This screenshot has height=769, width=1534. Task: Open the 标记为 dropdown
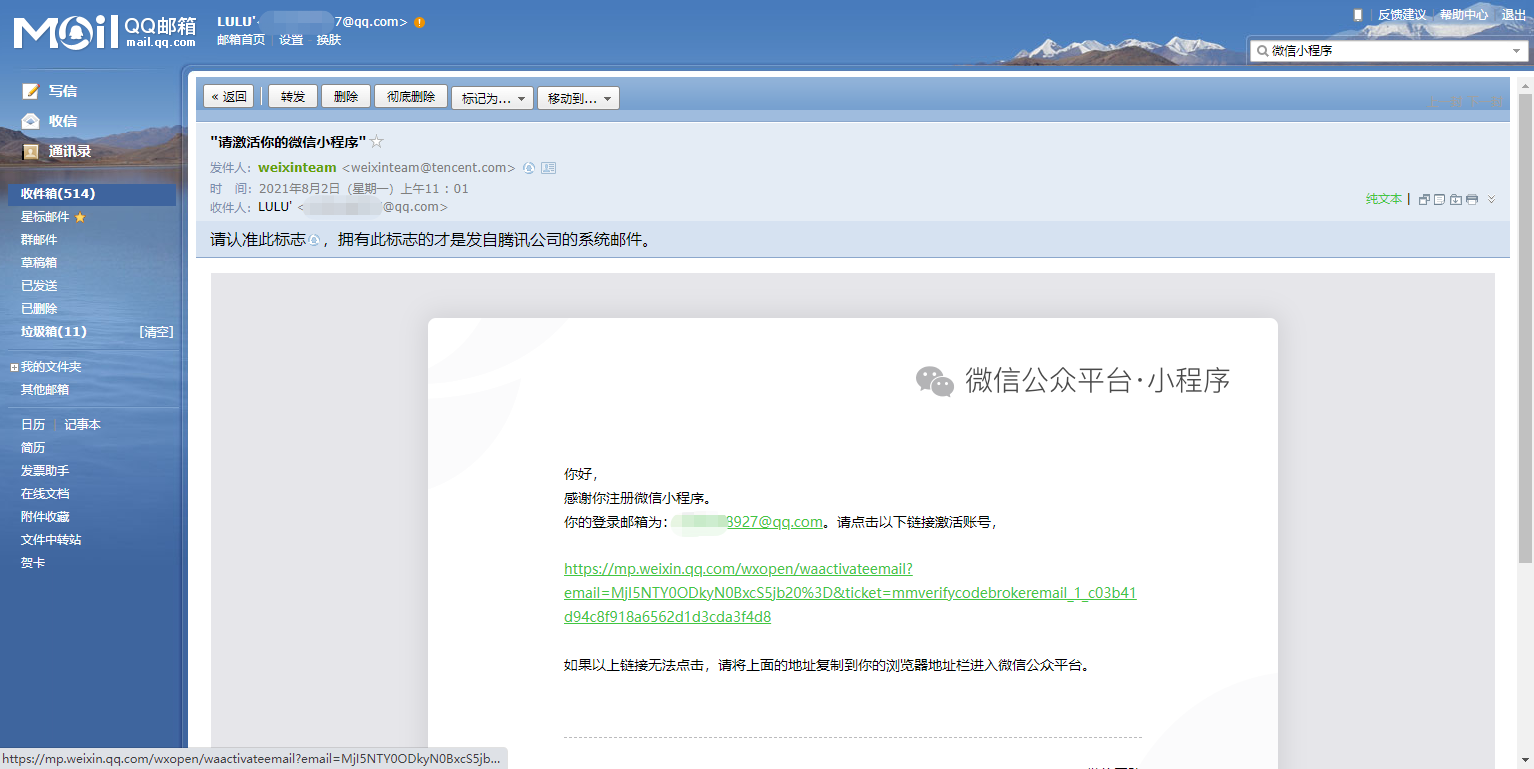point(493,98)
